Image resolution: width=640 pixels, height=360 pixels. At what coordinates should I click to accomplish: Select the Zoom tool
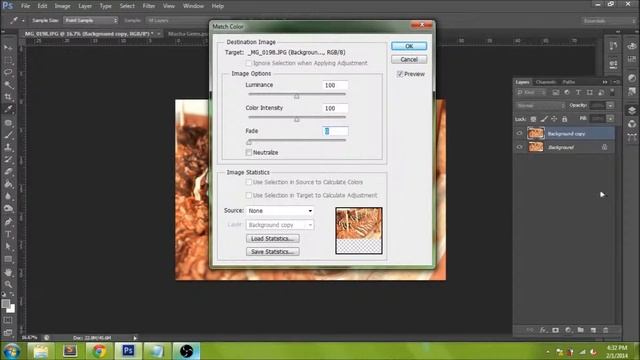click(8, 284)
